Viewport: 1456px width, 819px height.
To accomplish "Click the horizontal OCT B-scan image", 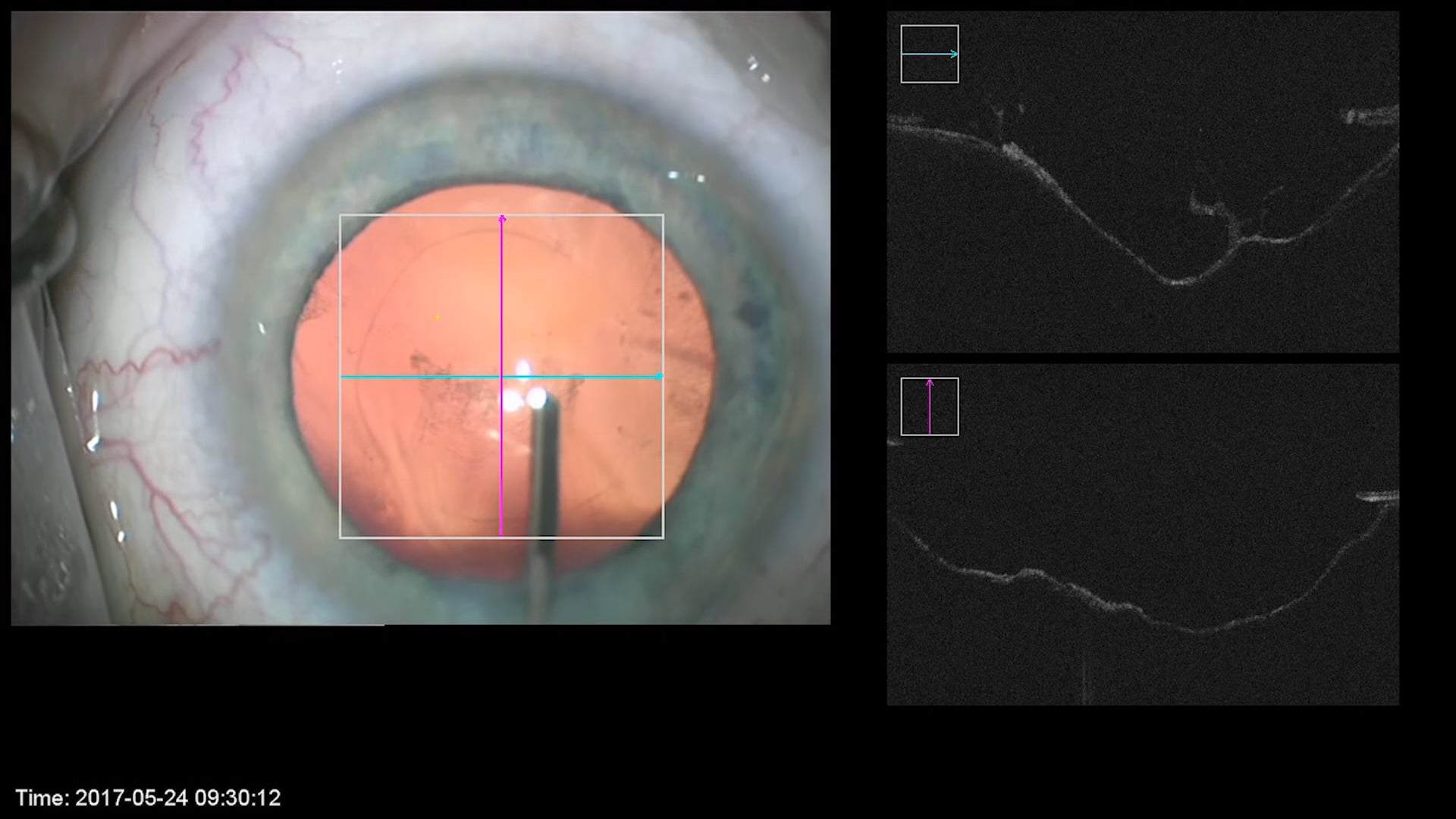I will 1143,181.
